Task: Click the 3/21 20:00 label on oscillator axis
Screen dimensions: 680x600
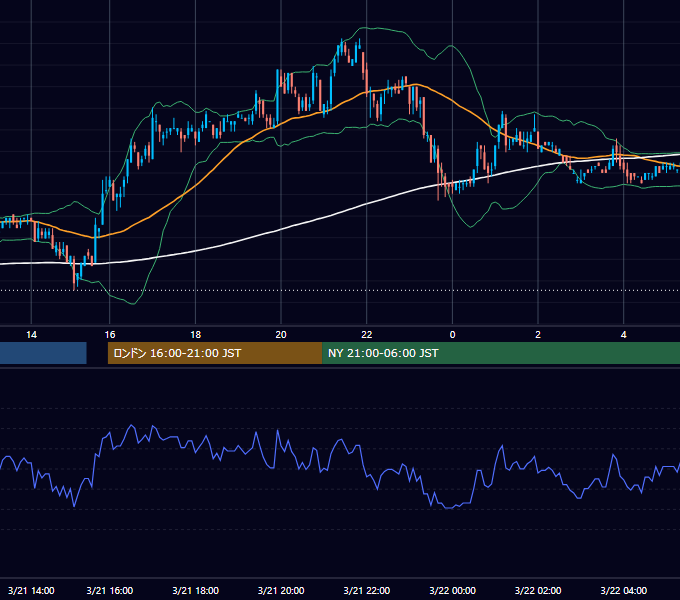Action: (x=281, y=590)
